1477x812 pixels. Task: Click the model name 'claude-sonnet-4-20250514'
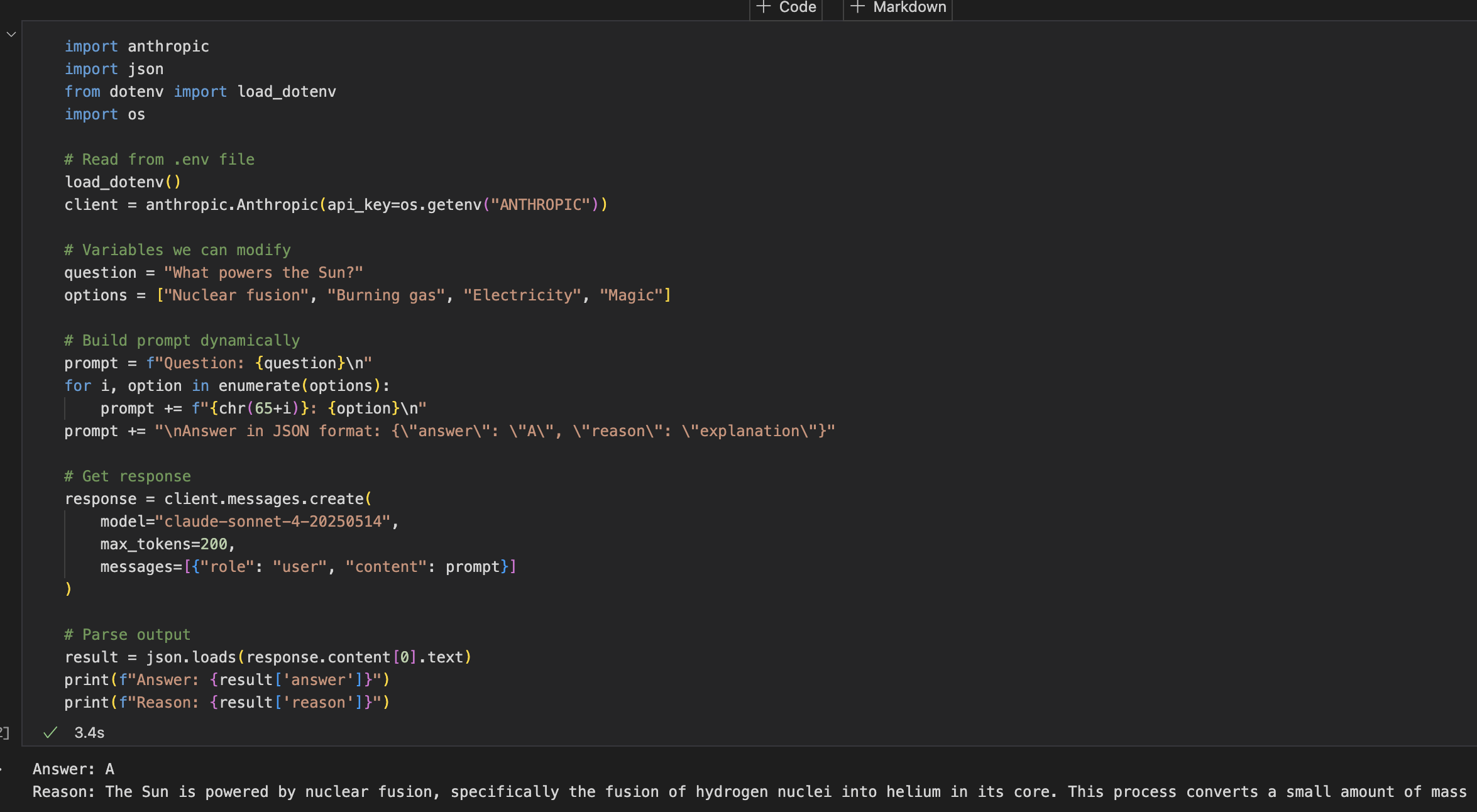click(273, 522)
